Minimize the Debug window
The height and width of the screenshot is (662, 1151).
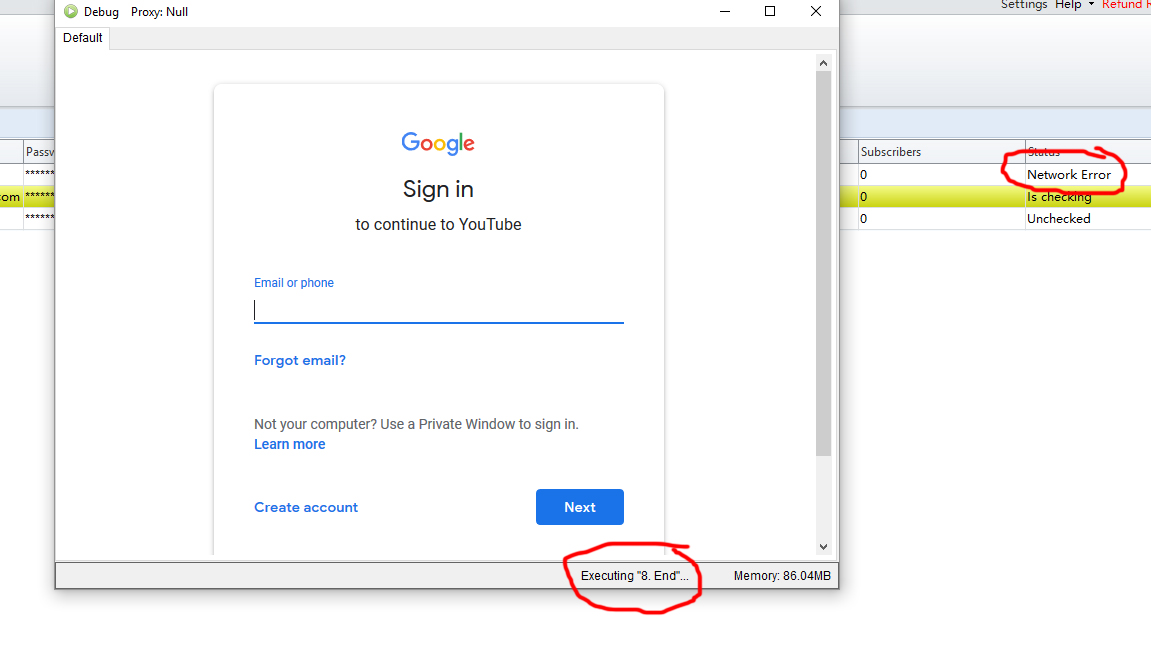pyautogui.click(x=724, y=12)
